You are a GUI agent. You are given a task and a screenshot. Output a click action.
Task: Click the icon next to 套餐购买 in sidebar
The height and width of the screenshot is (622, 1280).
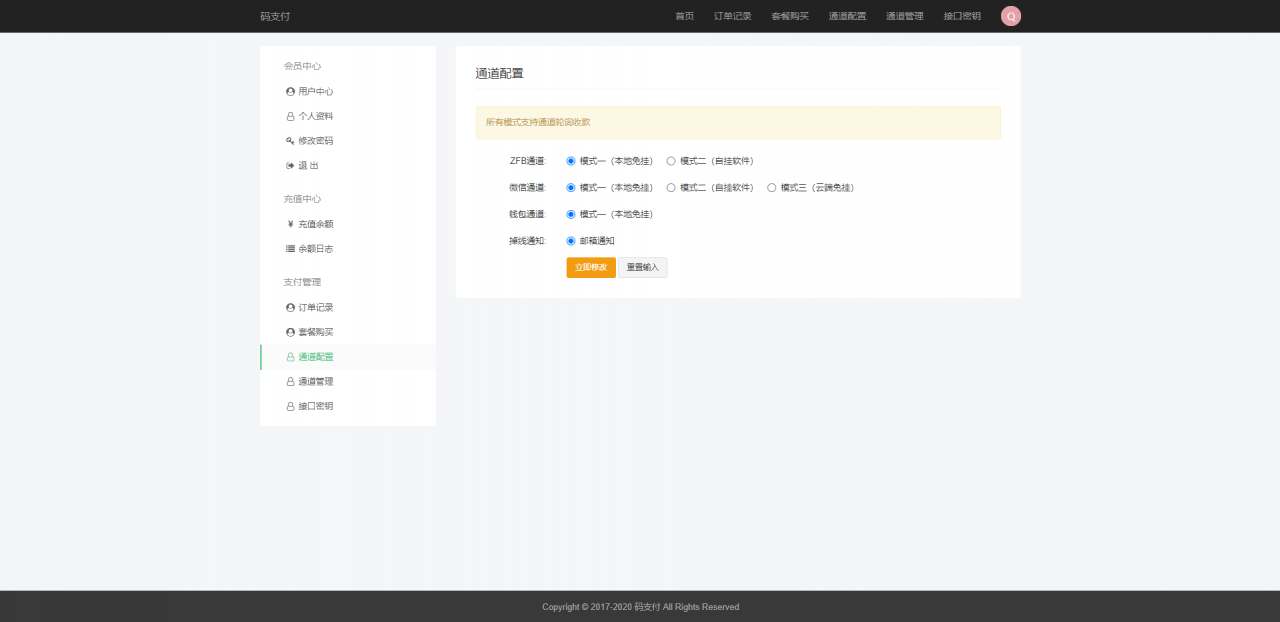click(289, 332)
